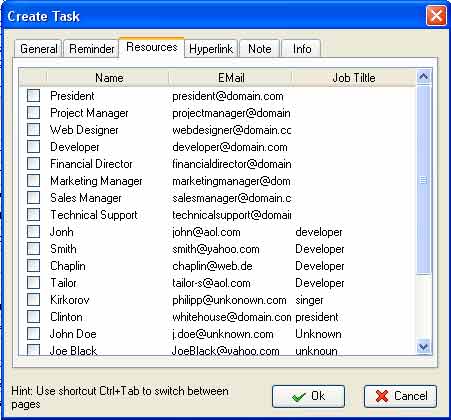Tick the Project Manager checkbox
451x420 pixels.
pyautogui.click(x=33, y=112)
